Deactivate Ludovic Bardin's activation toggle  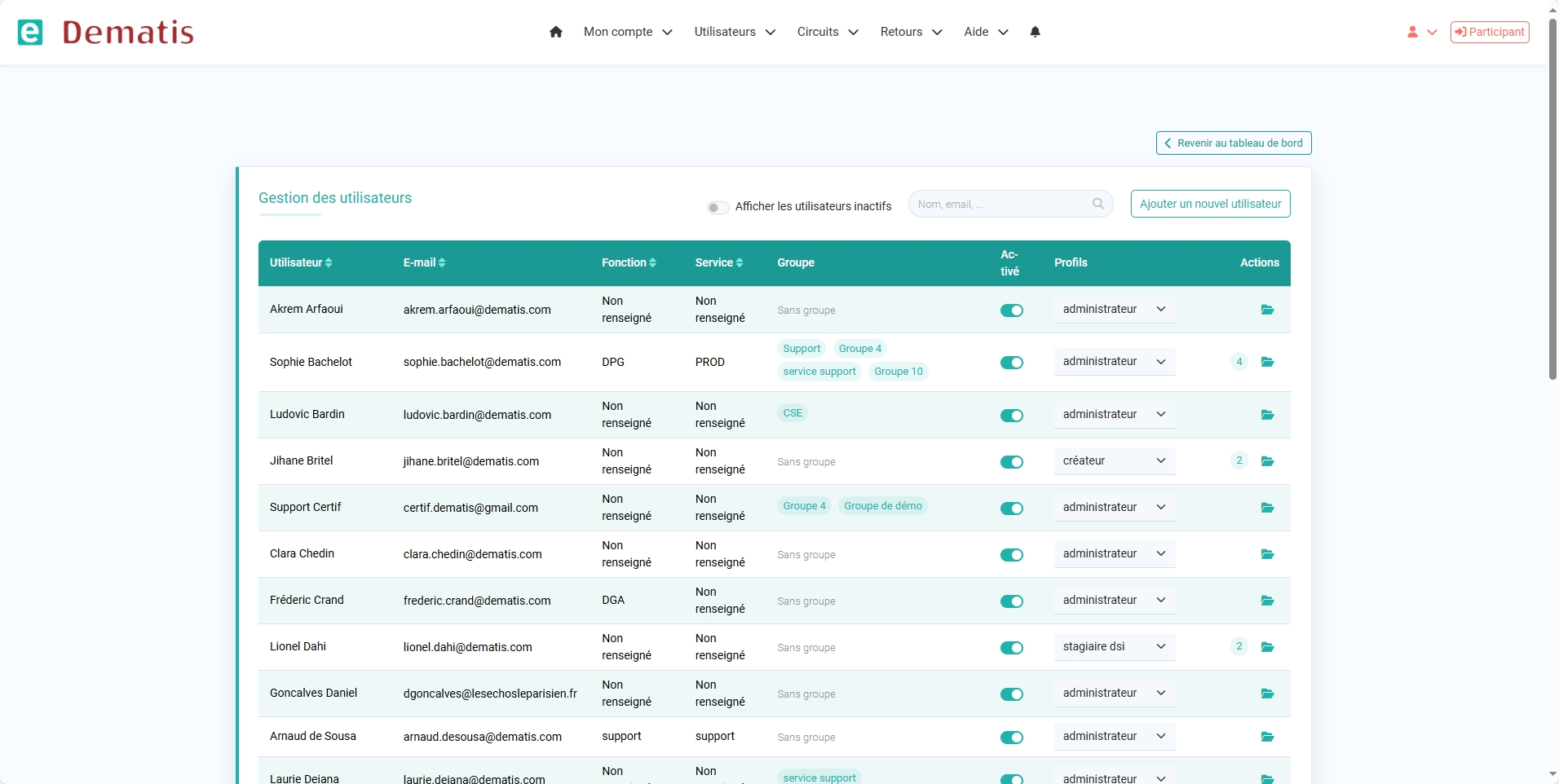click(1011, 416)
